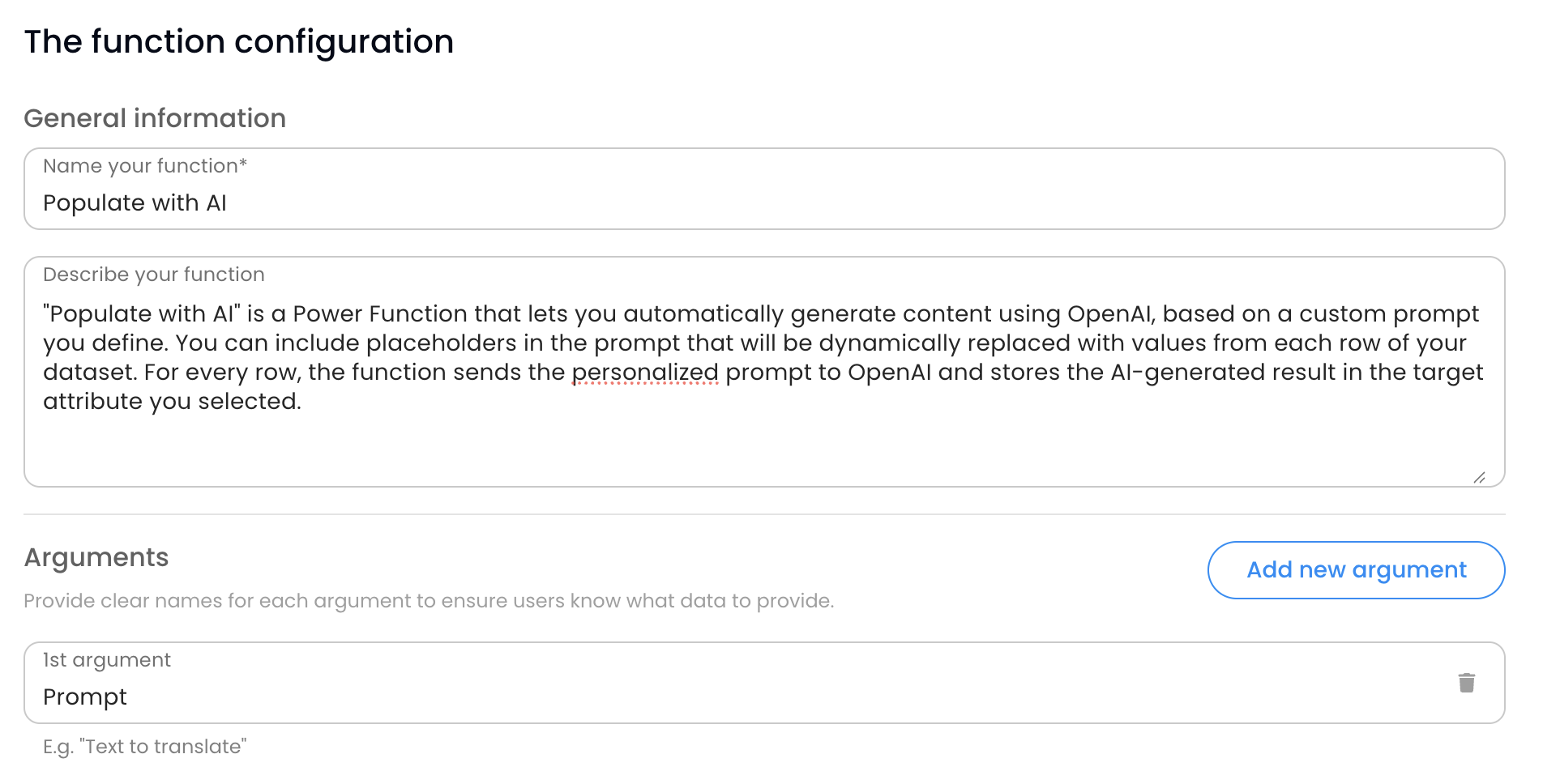Select the Prompt text in first argument field
The image size is (1543, 784).
[84, 696]
